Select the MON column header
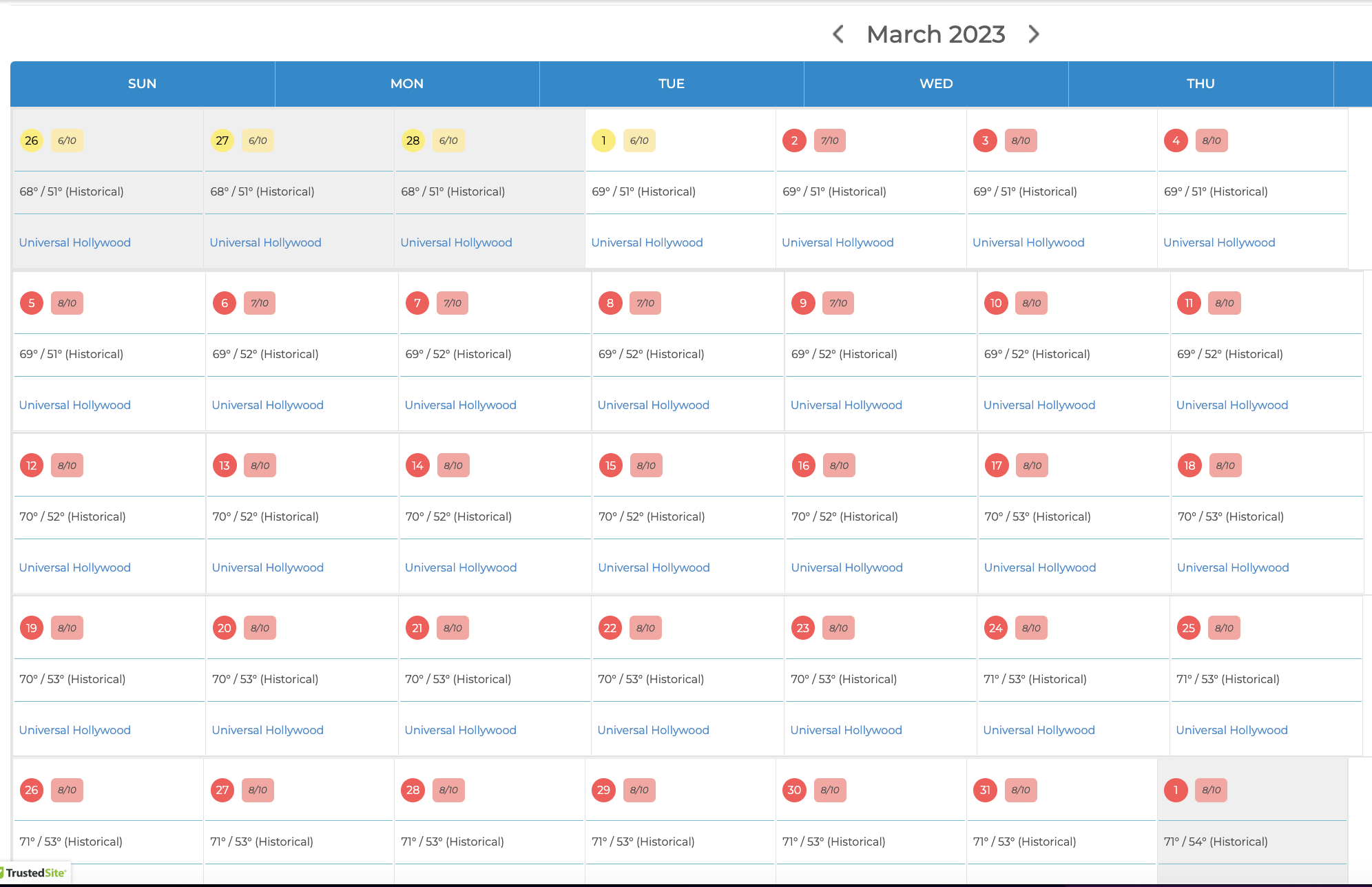This screenshot has height=887, width=1372. click(x=407, y=83)
